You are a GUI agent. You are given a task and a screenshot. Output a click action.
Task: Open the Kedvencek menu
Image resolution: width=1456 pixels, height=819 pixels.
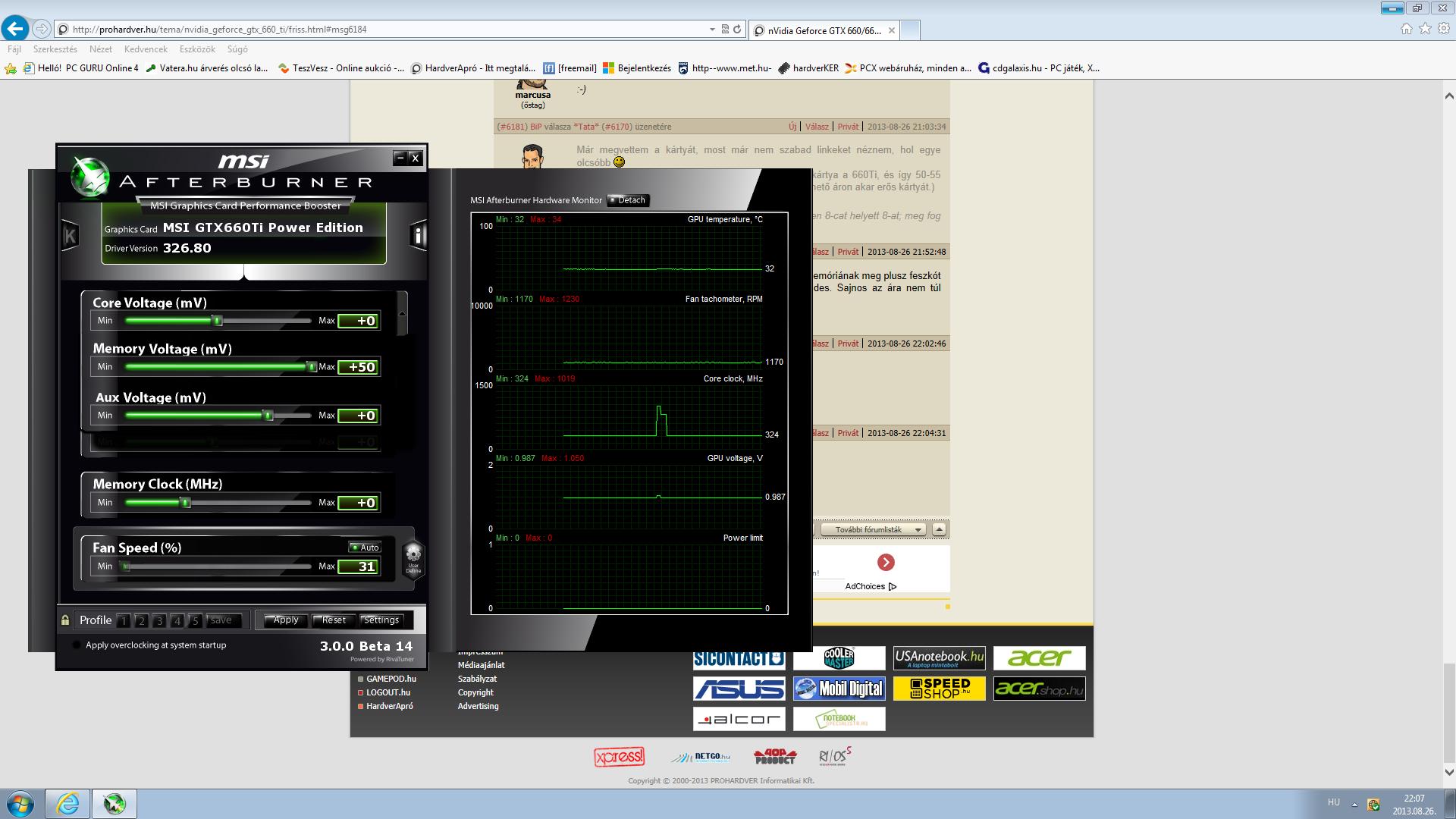click(146, 49)
